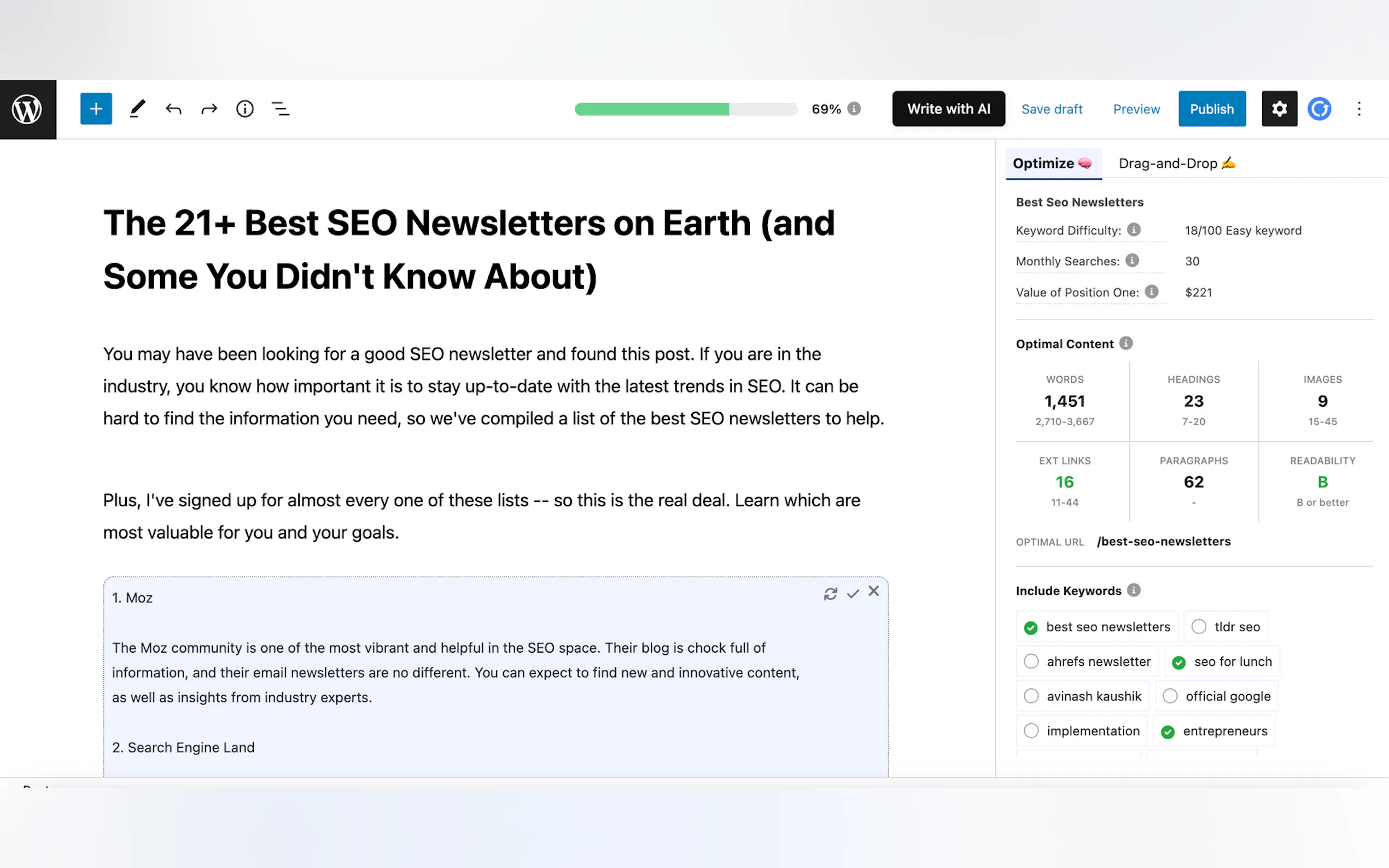The width and height of the screenshot is (1389, 868).
Task: Open the document details info icon
Action: coord(245,109)
